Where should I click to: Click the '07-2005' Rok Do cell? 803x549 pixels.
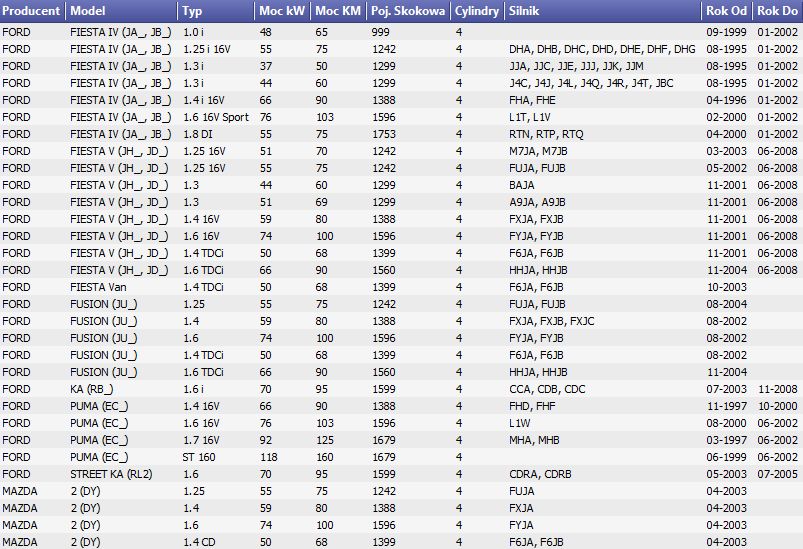coord(777,474)
